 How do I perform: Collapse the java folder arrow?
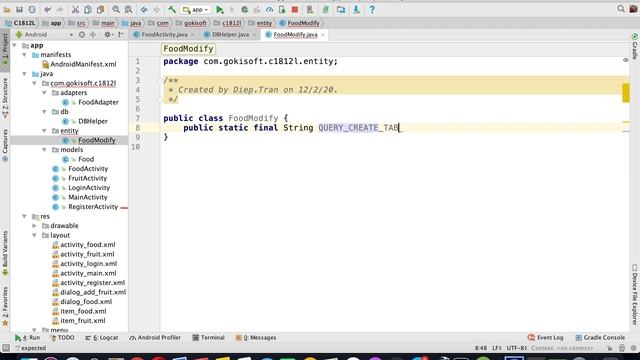click(24, 74)
